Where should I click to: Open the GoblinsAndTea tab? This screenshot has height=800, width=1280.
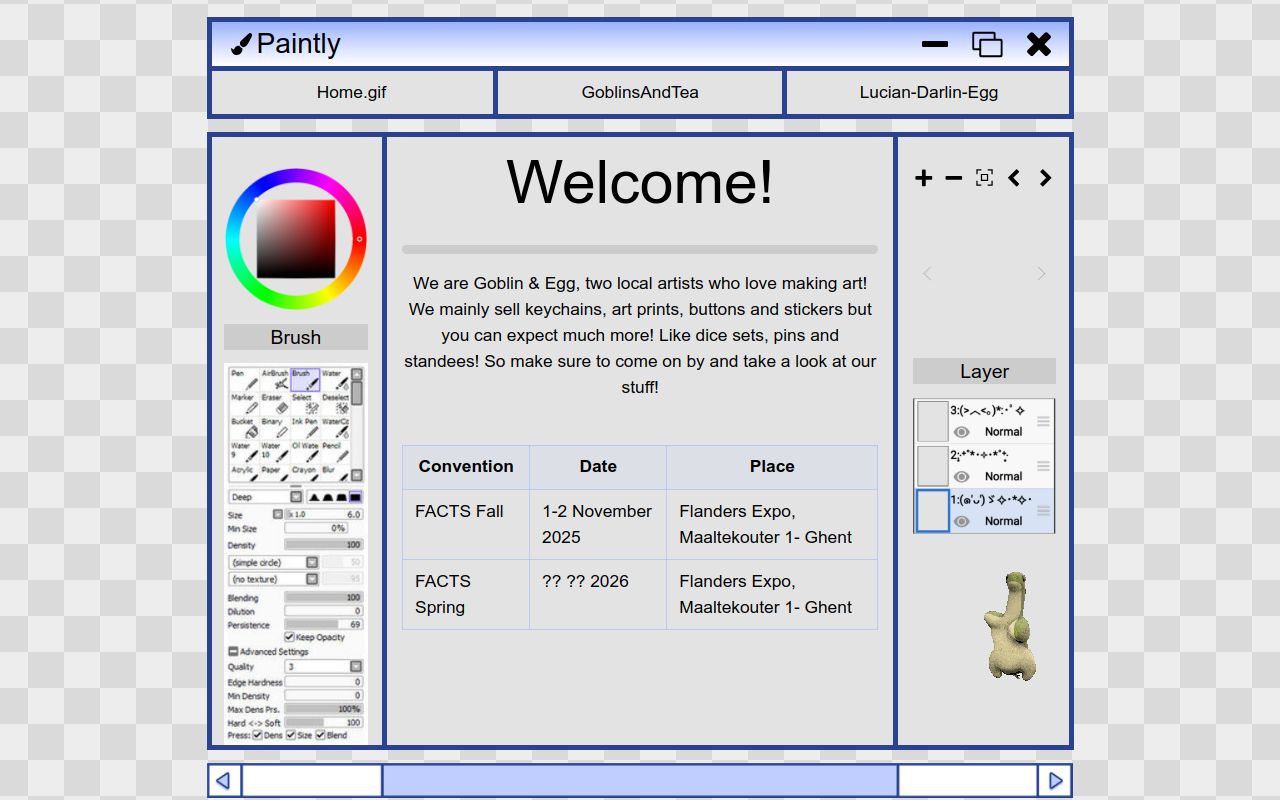(640, 93)
